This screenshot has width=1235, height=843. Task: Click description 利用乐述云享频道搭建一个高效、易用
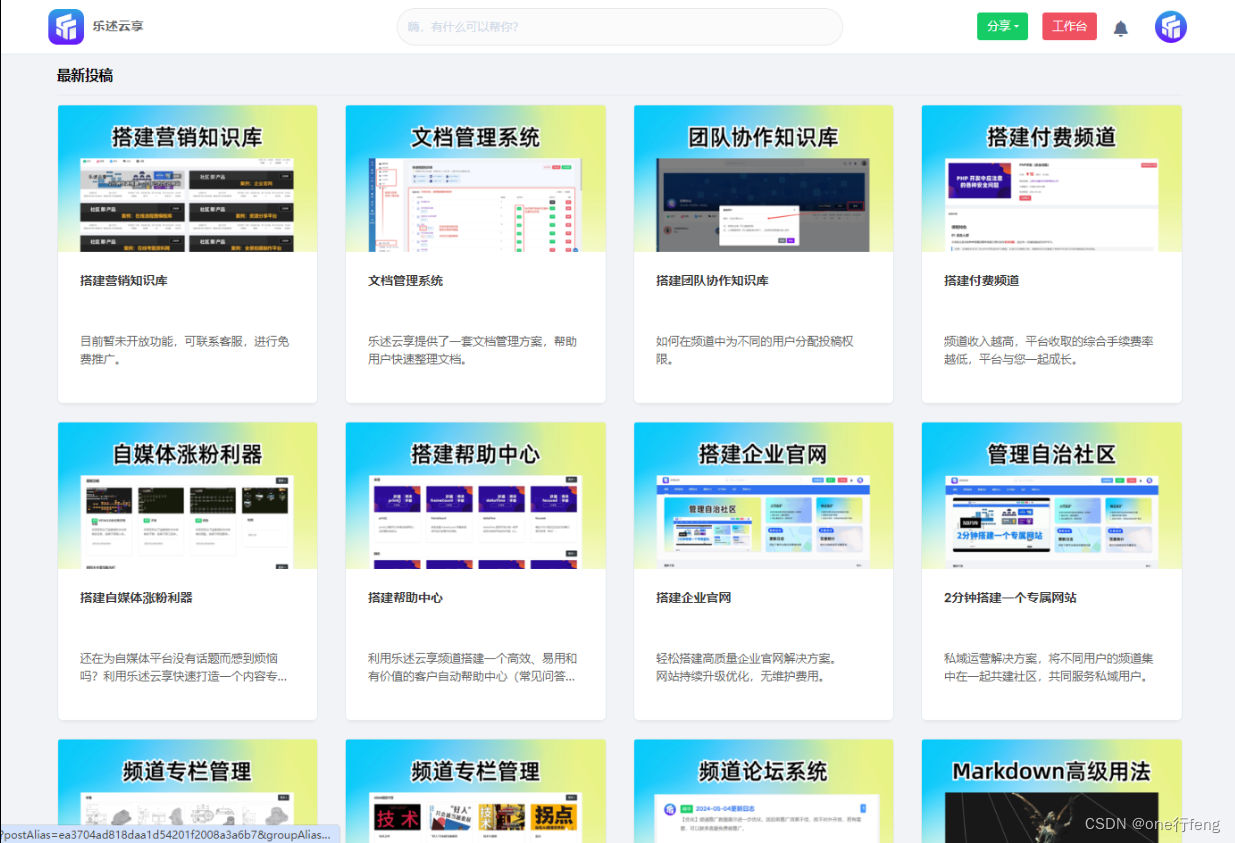[x=472, y=667]
